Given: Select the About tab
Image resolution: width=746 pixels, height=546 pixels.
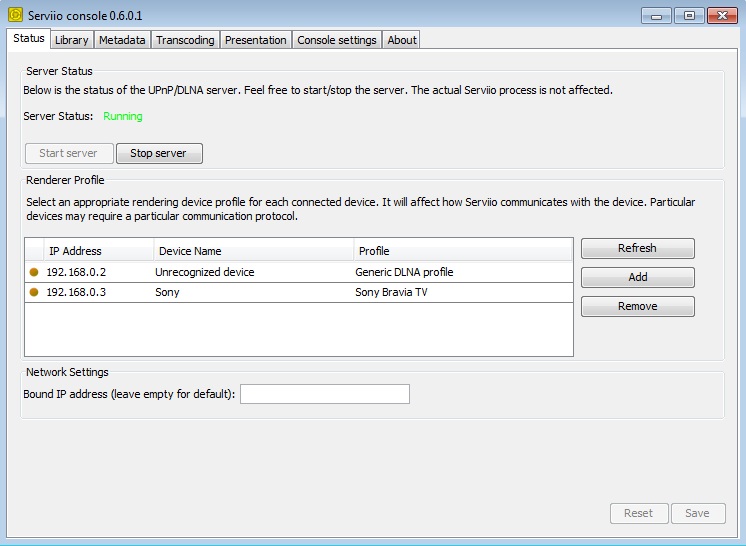Looking at the screenshot, I should click(402, 40).
